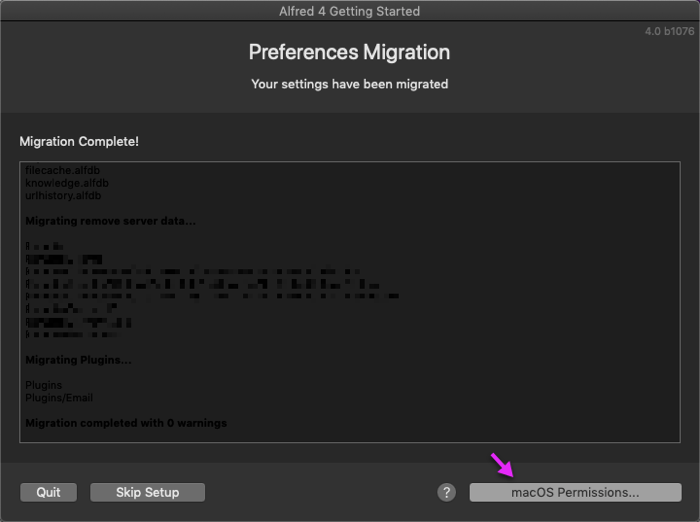700x522 pixels.
Task: Click 'Migration completed with 0 warnings' line
Action: [126, 423]
